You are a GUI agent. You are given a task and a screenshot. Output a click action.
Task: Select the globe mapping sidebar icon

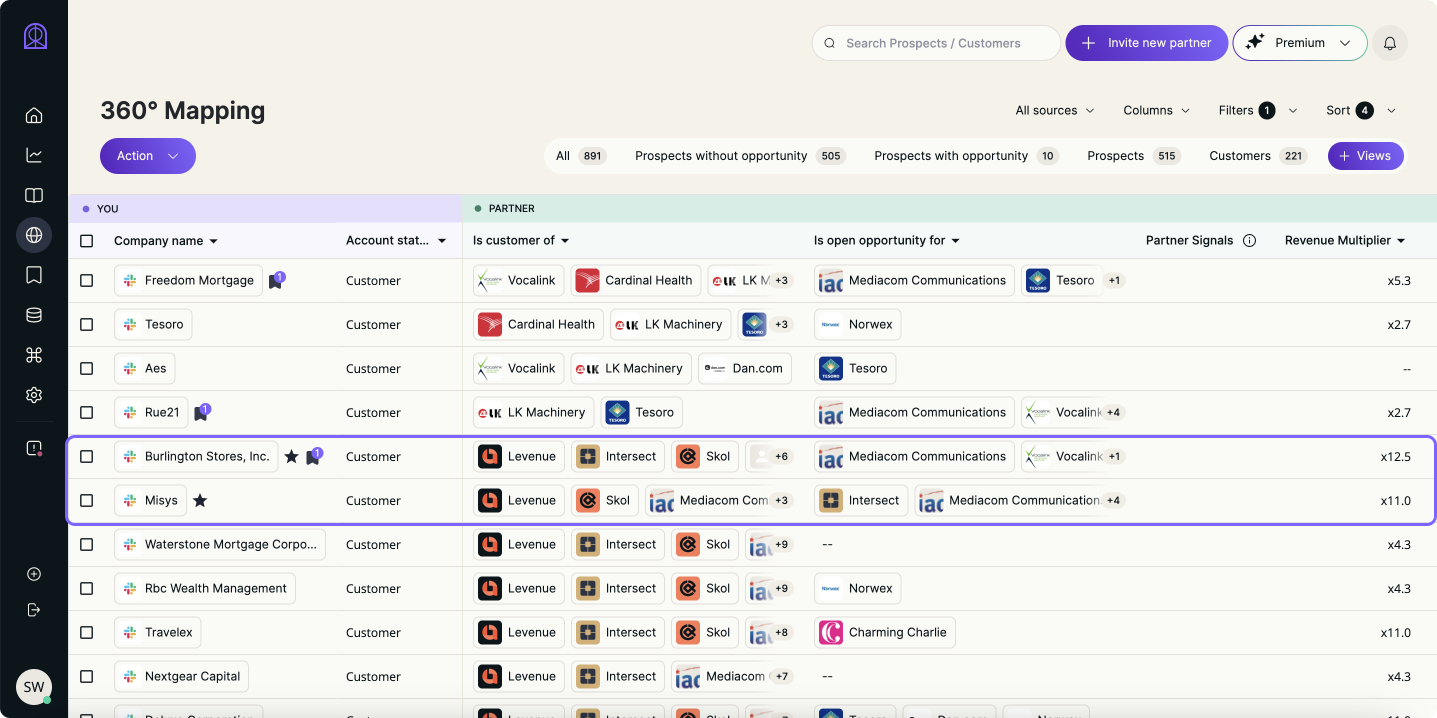tap(34, 235)
